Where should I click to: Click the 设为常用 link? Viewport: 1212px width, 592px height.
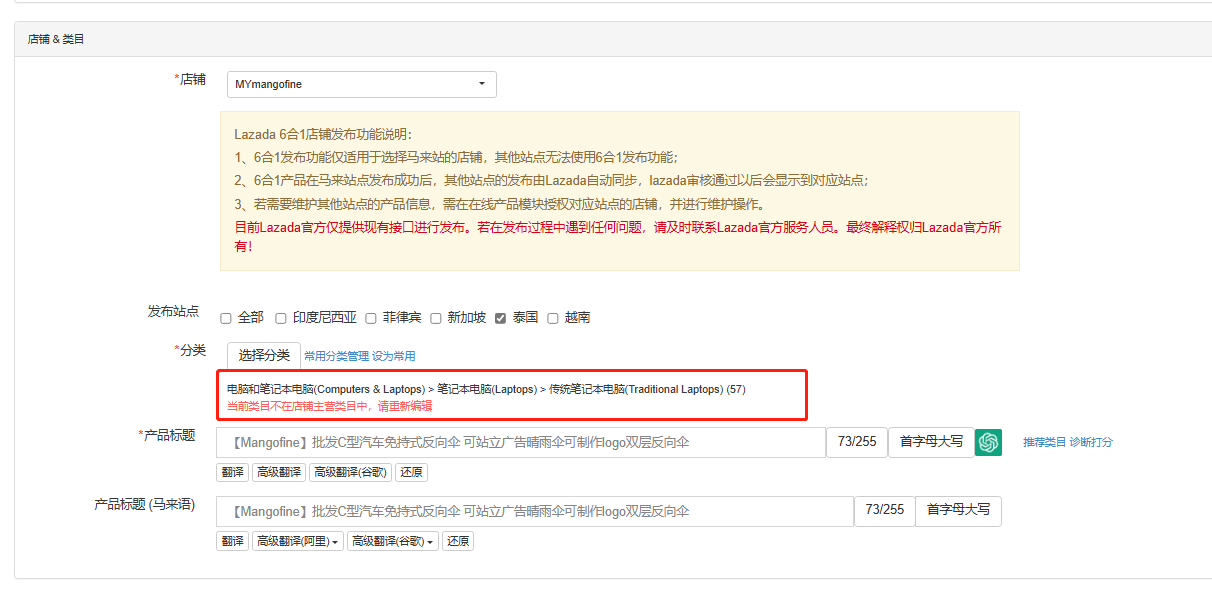[x=394, y=356]
